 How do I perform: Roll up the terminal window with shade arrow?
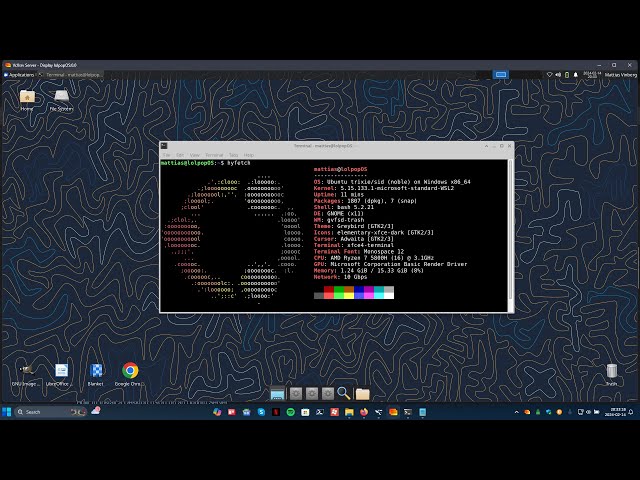(x=486, y=146)
